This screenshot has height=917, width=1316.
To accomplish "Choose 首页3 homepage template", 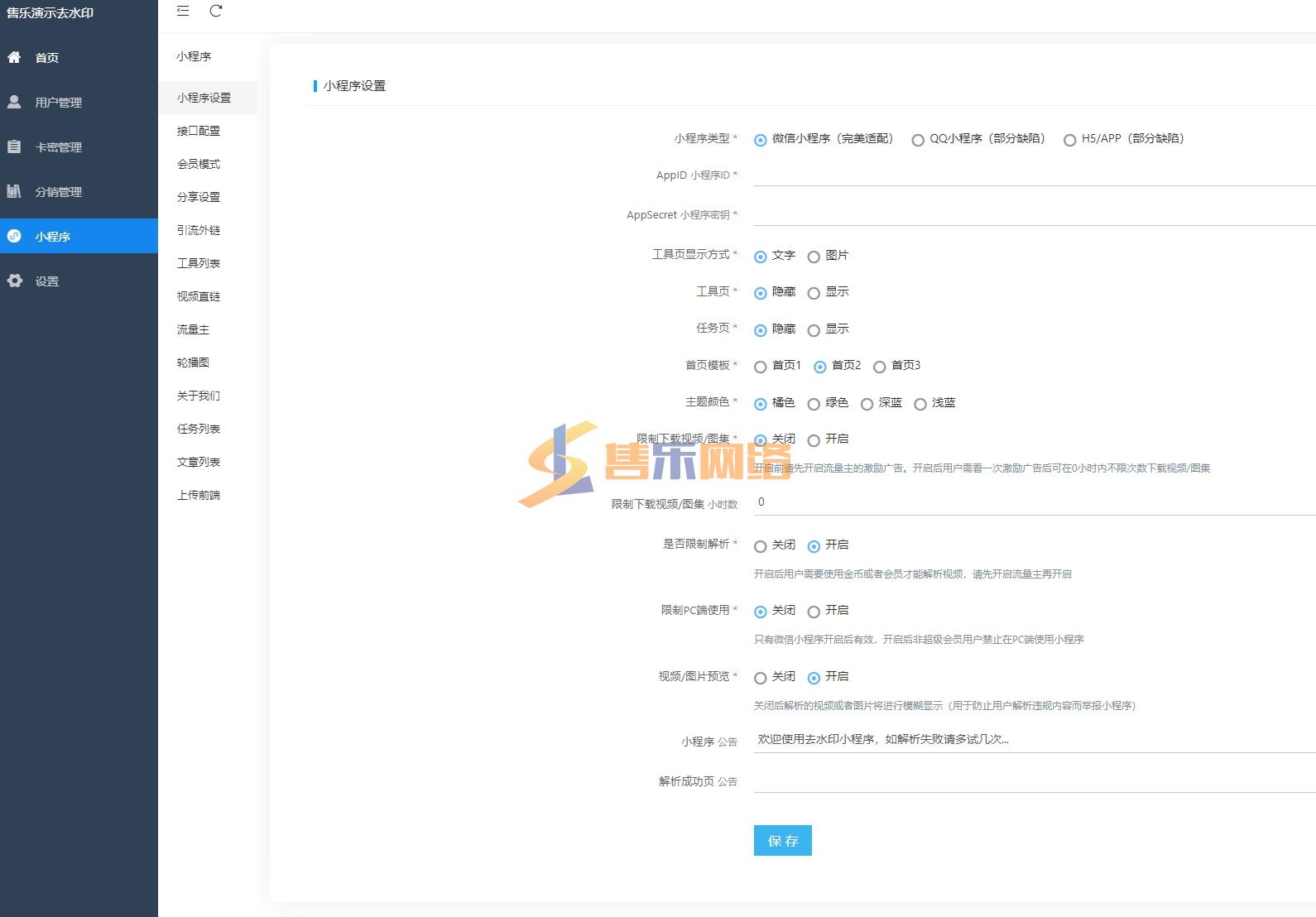I will click(x=880, y=367).
